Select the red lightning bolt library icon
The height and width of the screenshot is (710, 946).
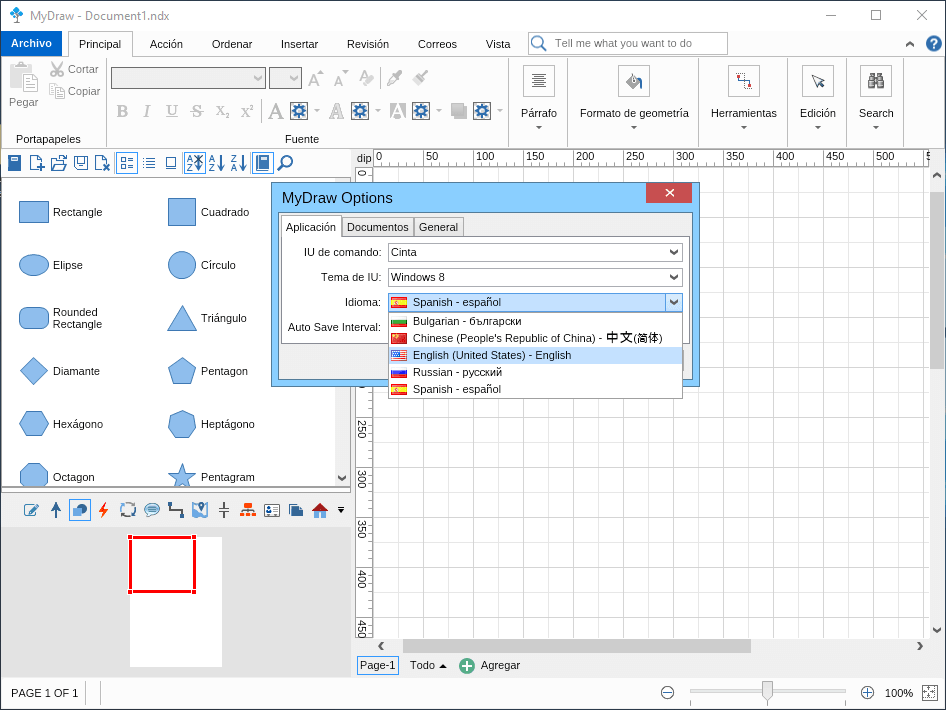tap(103, 510)
